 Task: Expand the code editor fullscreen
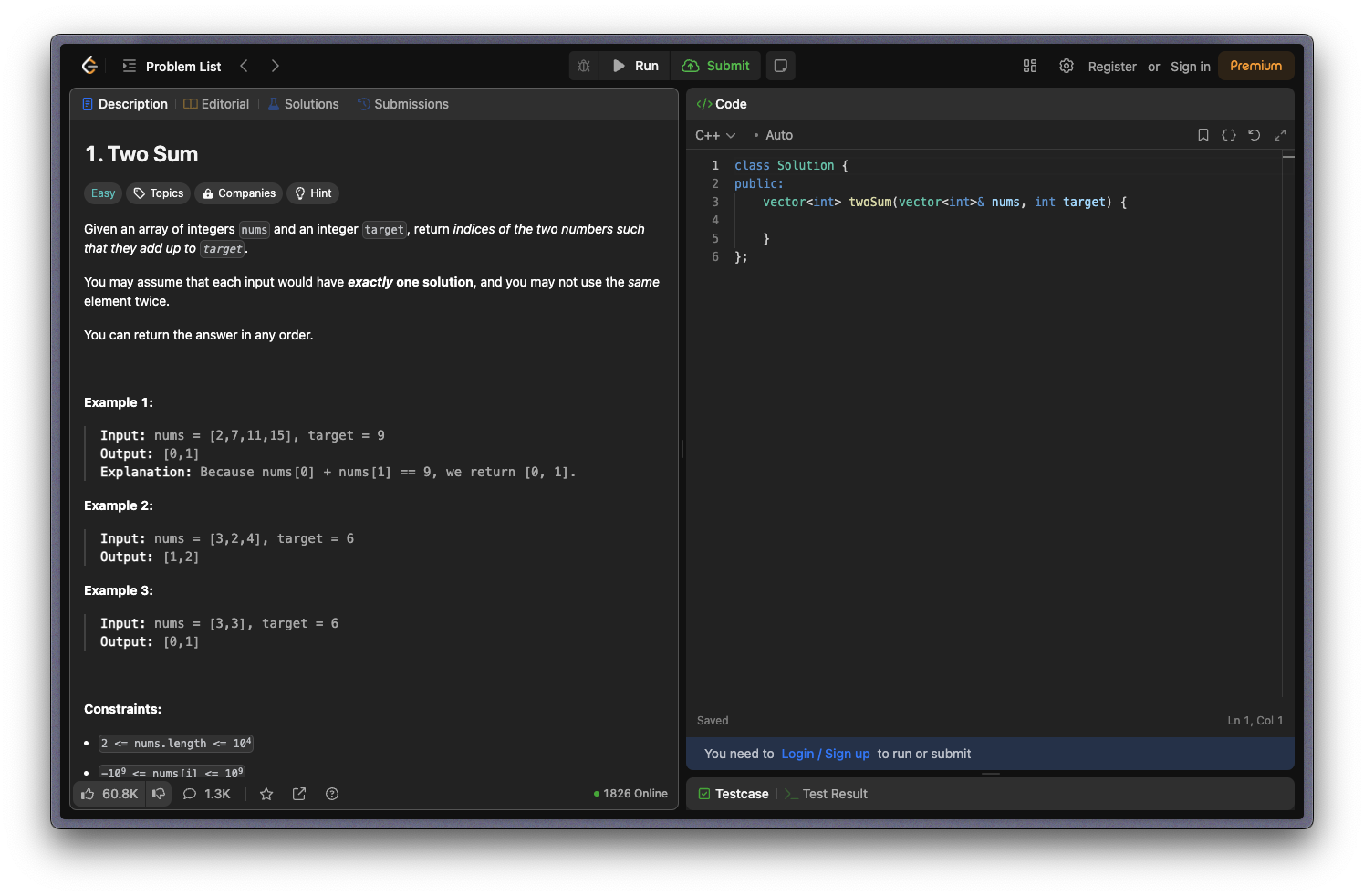click(1280, 135)
